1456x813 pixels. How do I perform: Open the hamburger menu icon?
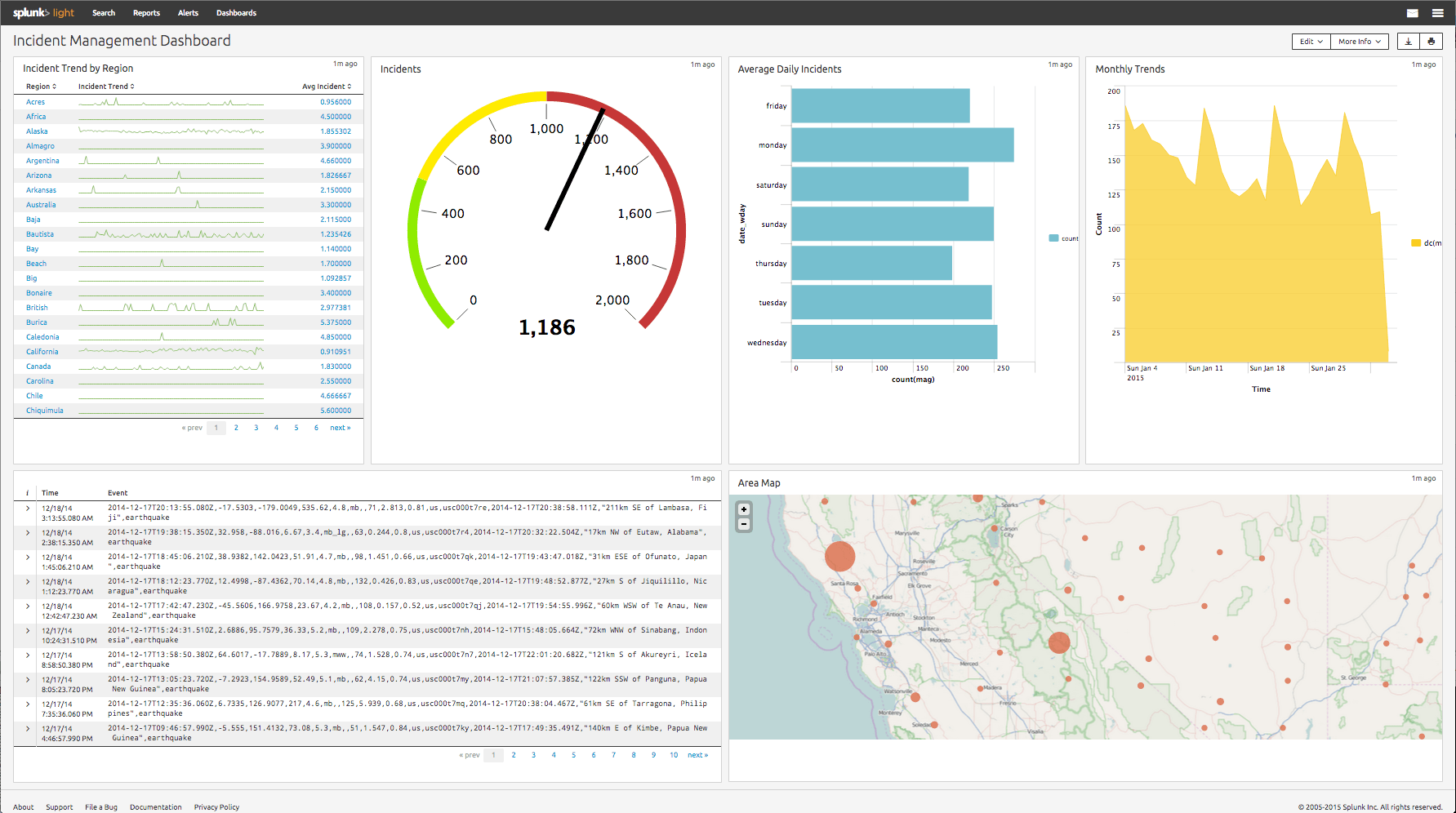pyautogui.click(x=1438, y=12)
